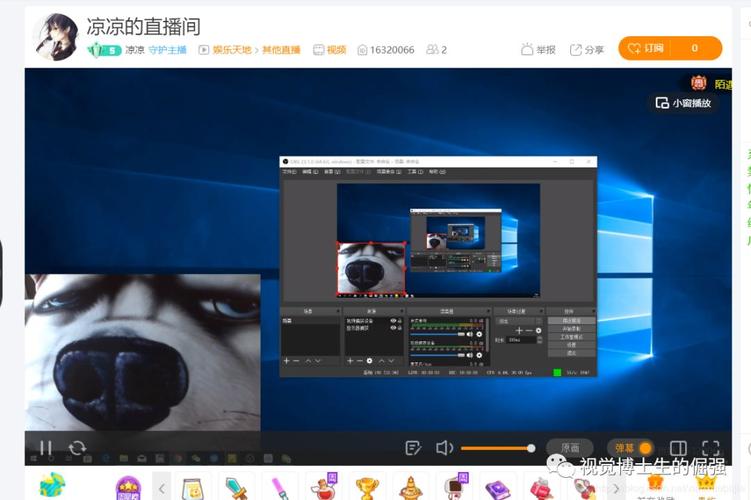Open the 场景集合 menu in OBS window
The image size is (751, 500).
(x=389, y=171)
